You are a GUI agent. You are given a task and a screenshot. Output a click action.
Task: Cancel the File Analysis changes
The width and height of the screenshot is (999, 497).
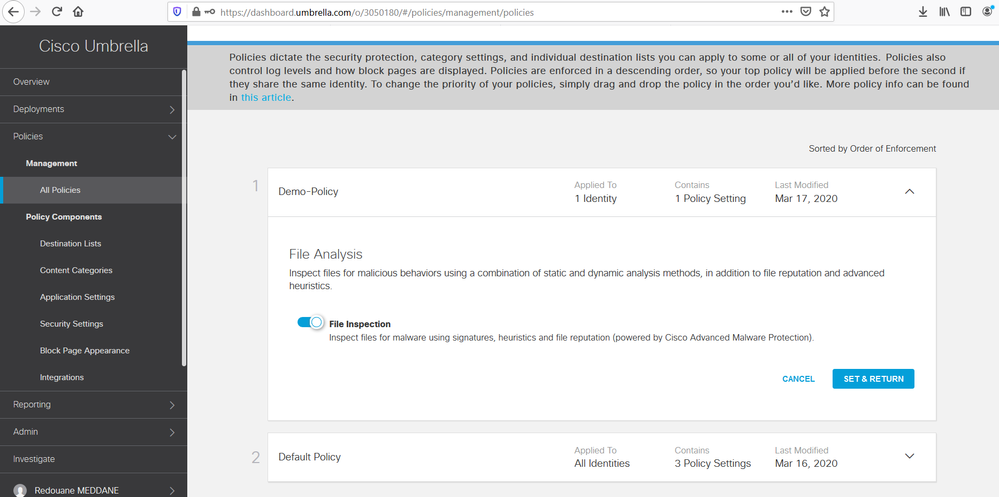(798, 378)
